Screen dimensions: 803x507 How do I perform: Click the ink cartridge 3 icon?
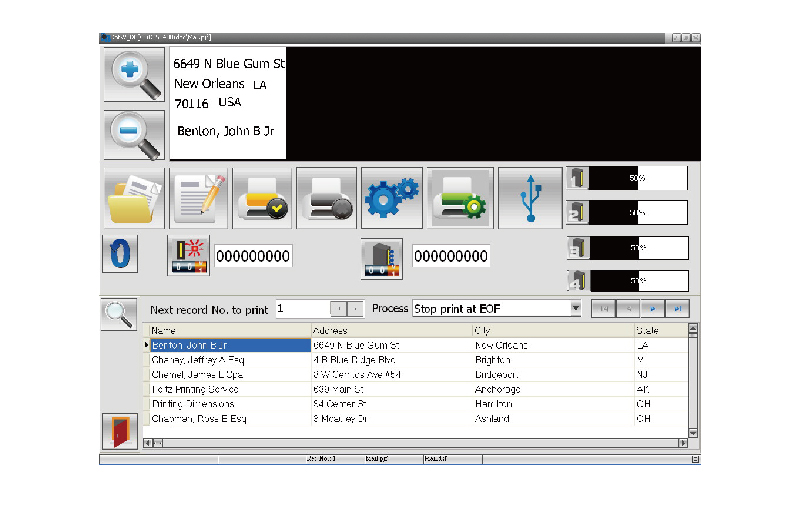click(x=578, y=248)
